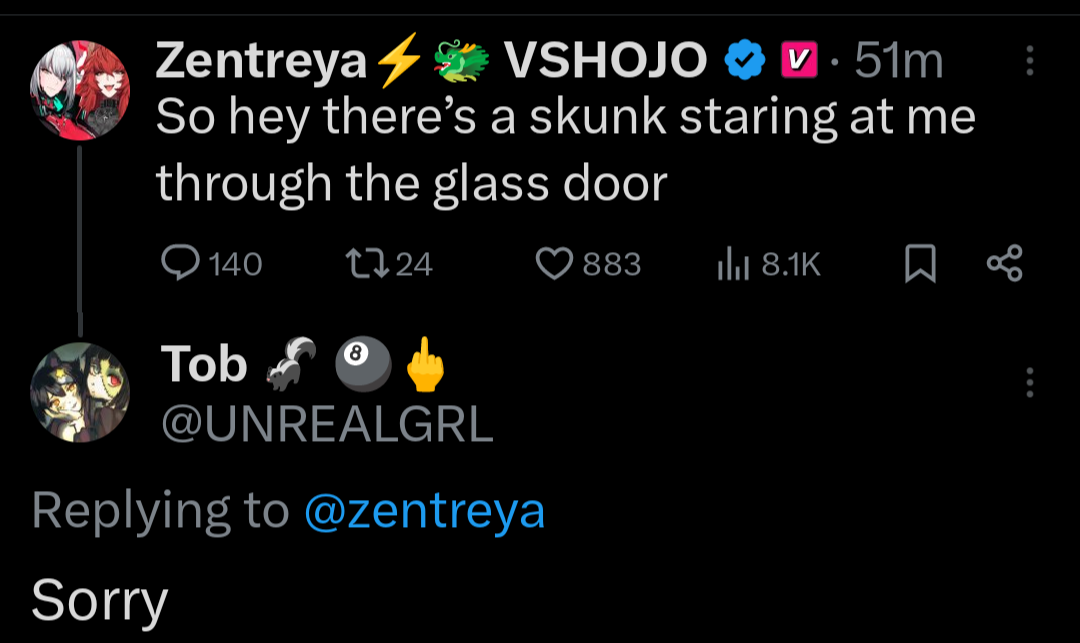Bookmark Zentreya's skunk tweet
The height and width of the screenshot is (643, 1080).
click(x=920, y=264)
